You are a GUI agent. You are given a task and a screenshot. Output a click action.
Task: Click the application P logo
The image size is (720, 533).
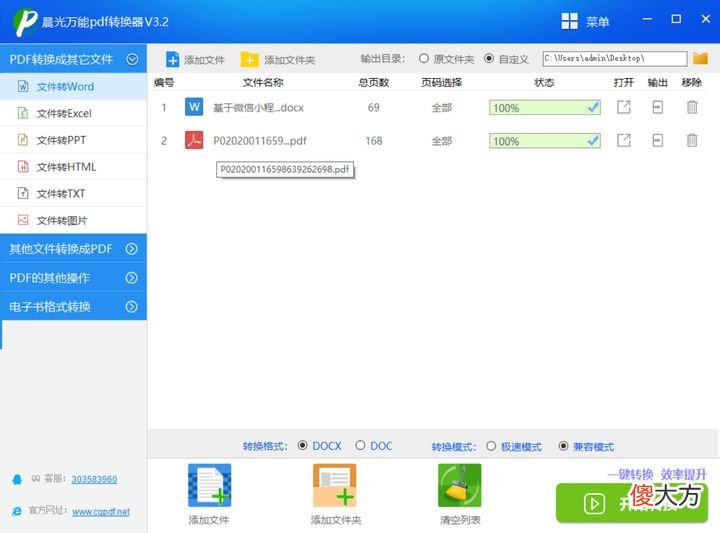[x=25, y=22]
